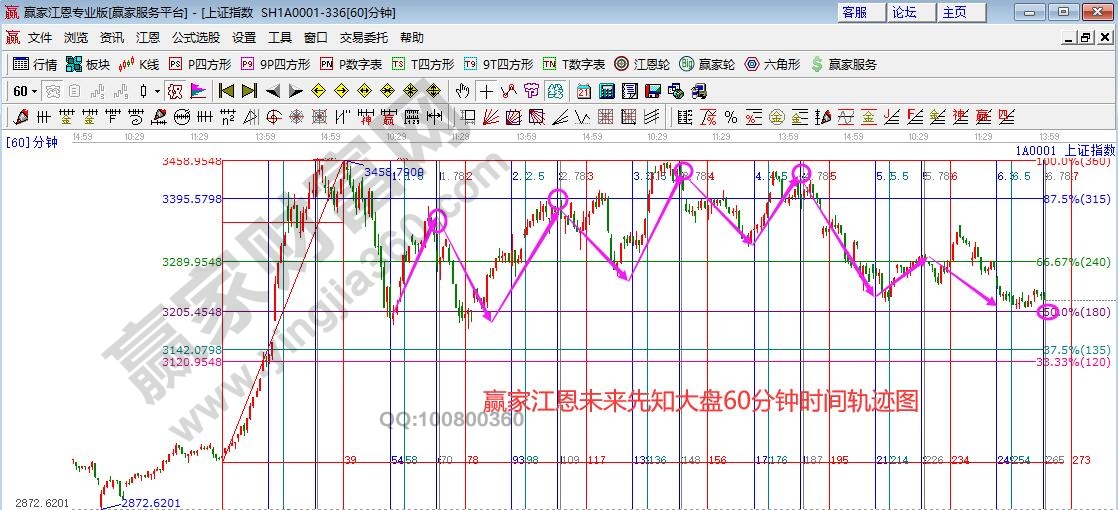Open the calculator tool icon
This screenshot has height=510, width=1118.
pos(606,91)
